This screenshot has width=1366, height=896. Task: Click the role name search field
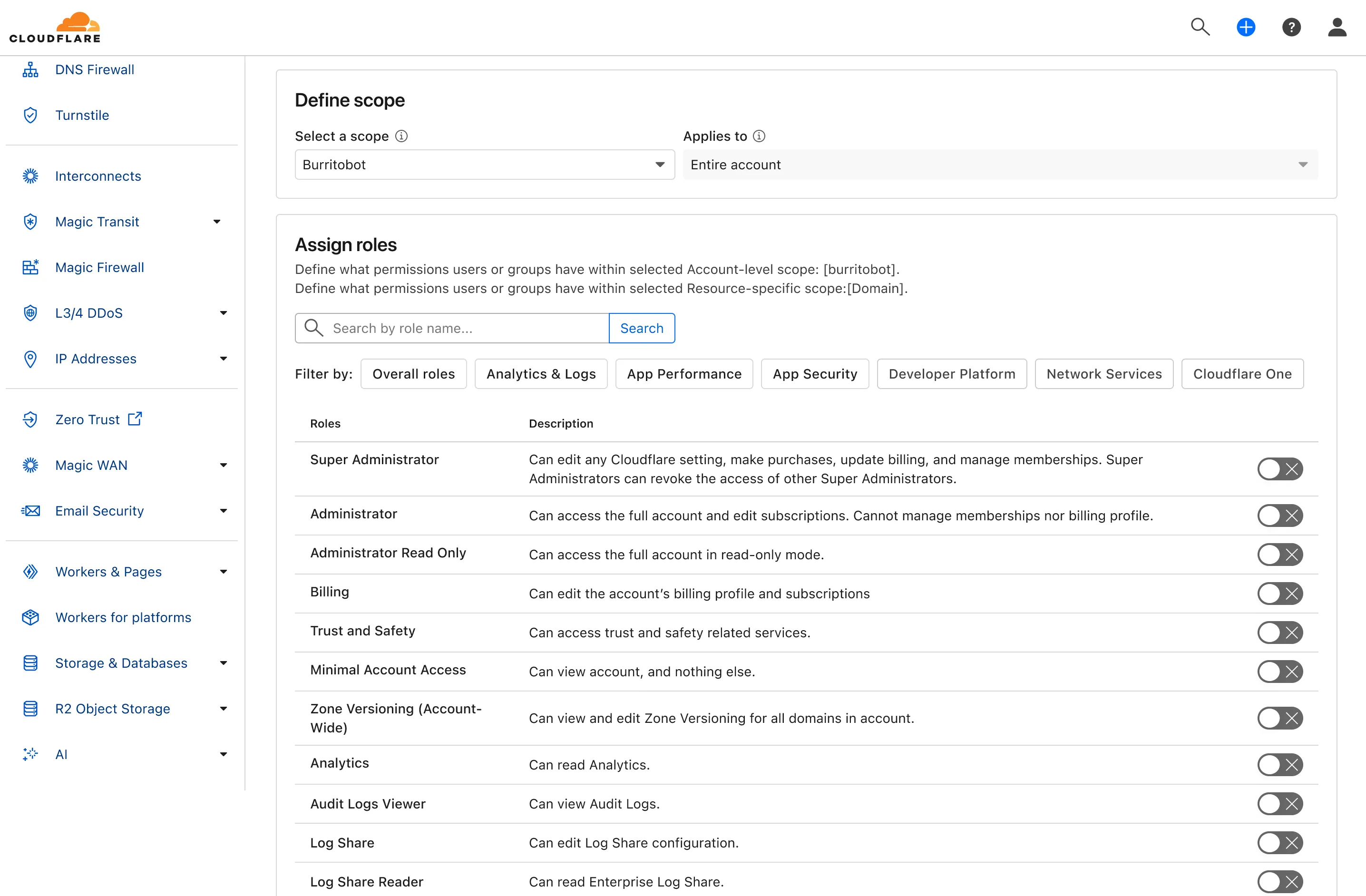pyautogui.click(x=459, y=328)
